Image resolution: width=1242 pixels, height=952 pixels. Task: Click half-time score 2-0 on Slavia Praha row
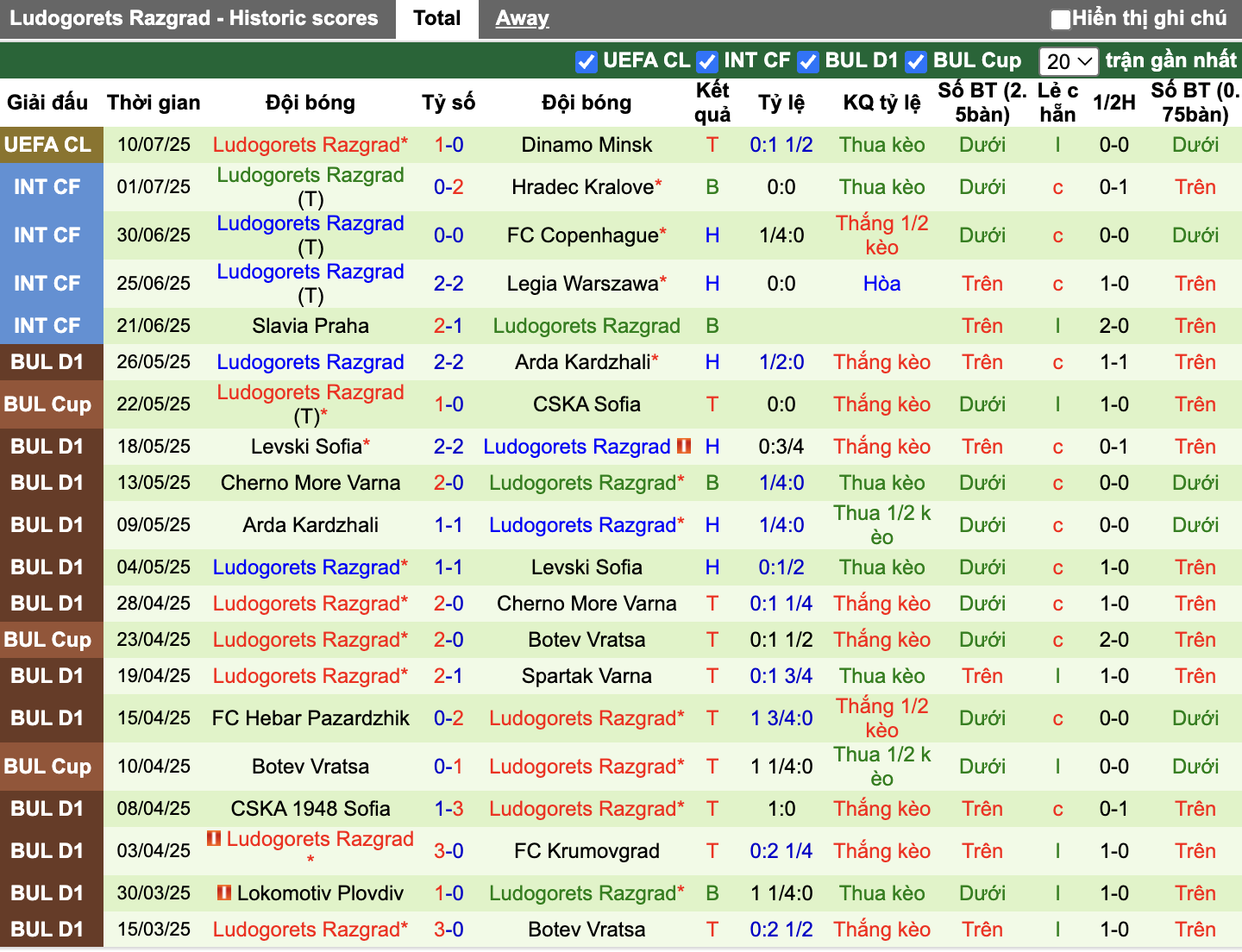pos(1114,326)
